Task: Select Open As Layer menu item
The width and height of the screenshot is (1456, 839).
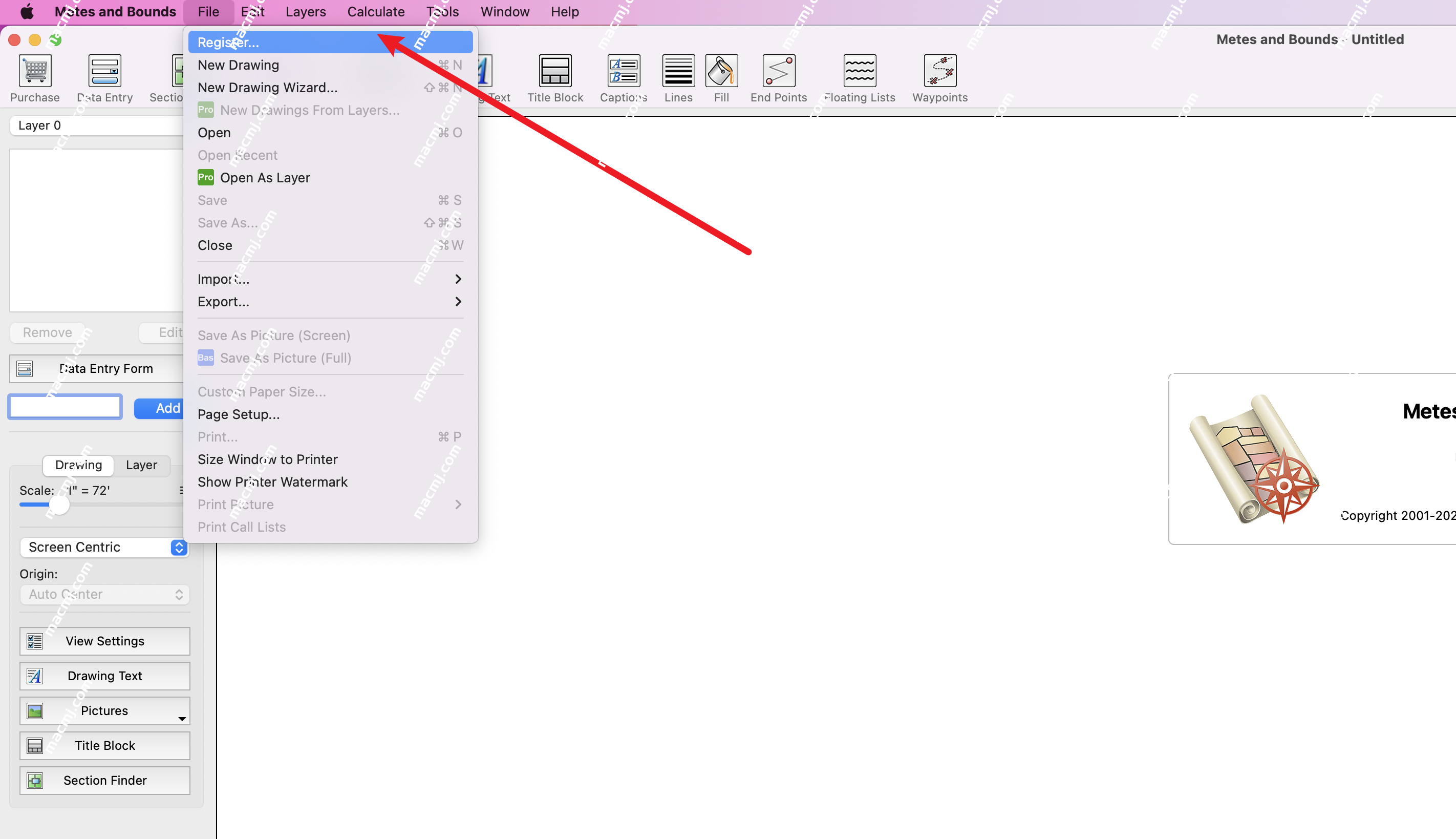Action: click(330, 177)
